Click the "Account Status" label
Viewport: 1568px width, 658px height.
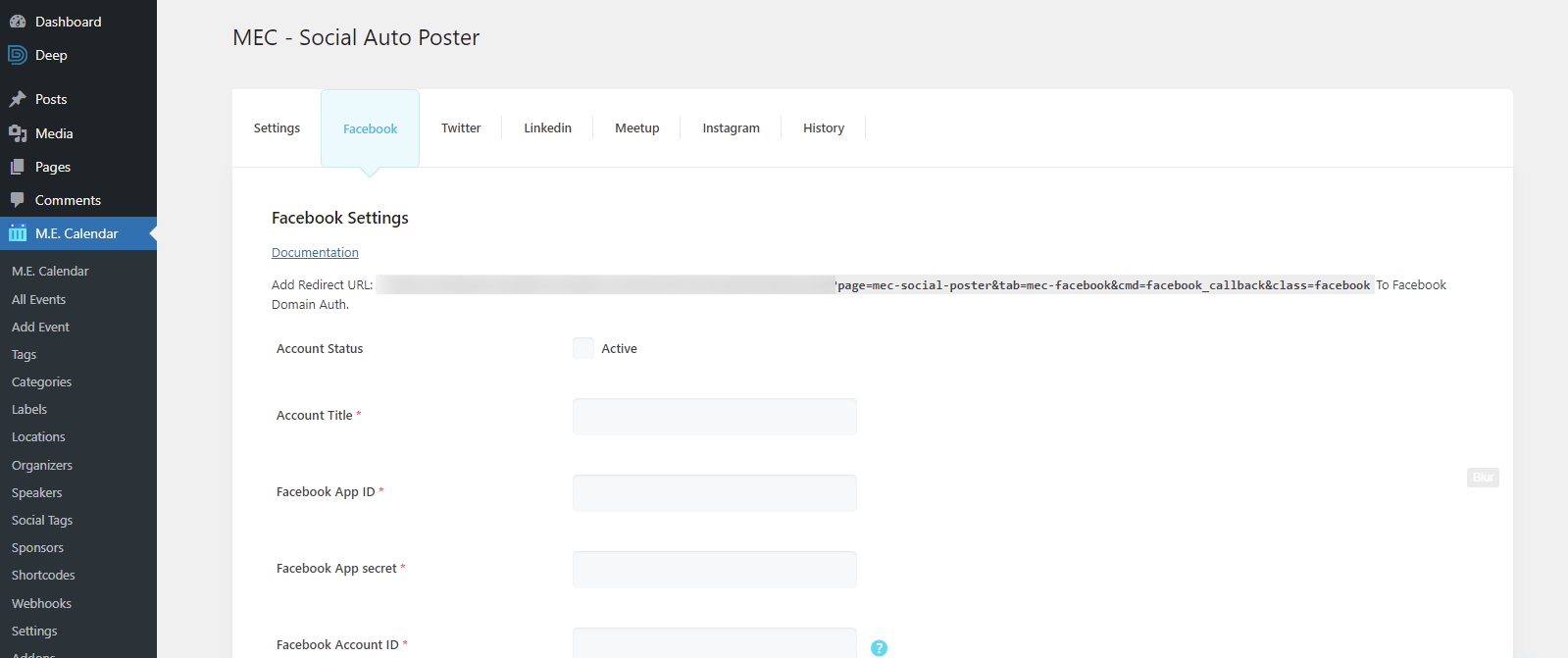pos(320,349)
